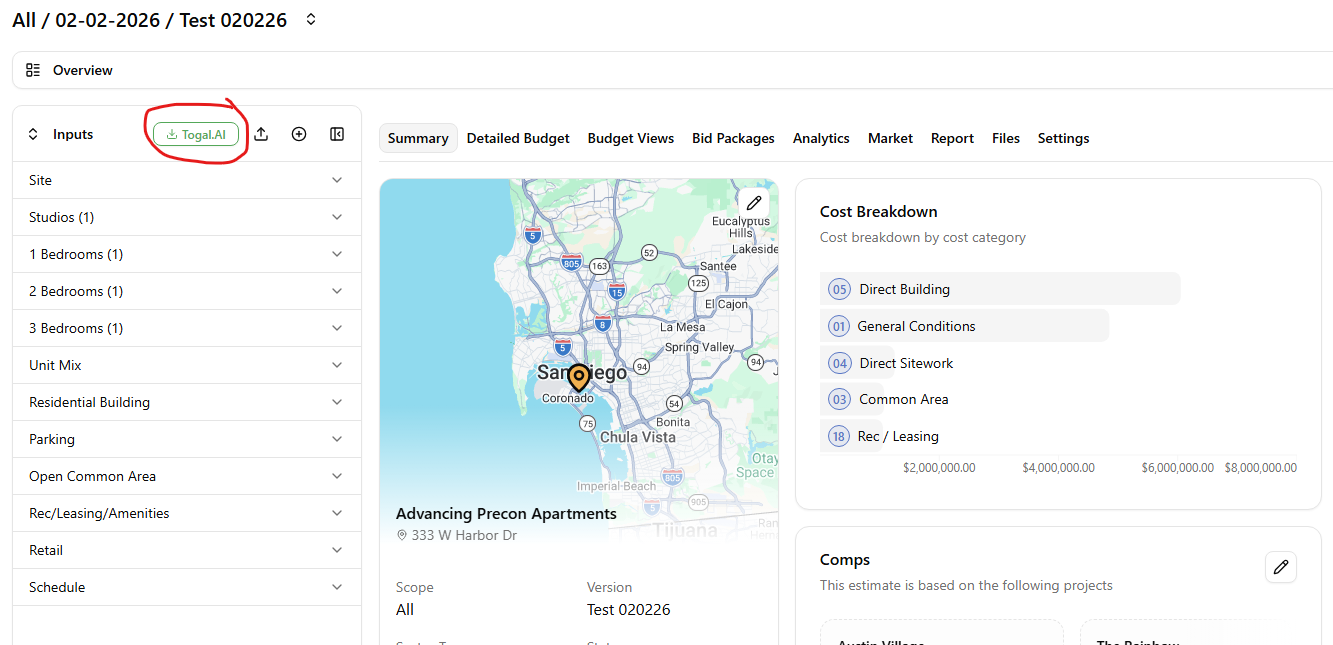Expand the Unit Mix section
This screenshot has height=645, width=1333.
336,365
